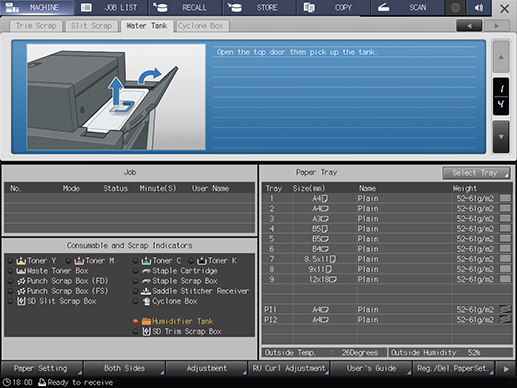This screenshot has height=388, width=517.
Task: Expand the Paper Setting menu
Action: (42, 368)
